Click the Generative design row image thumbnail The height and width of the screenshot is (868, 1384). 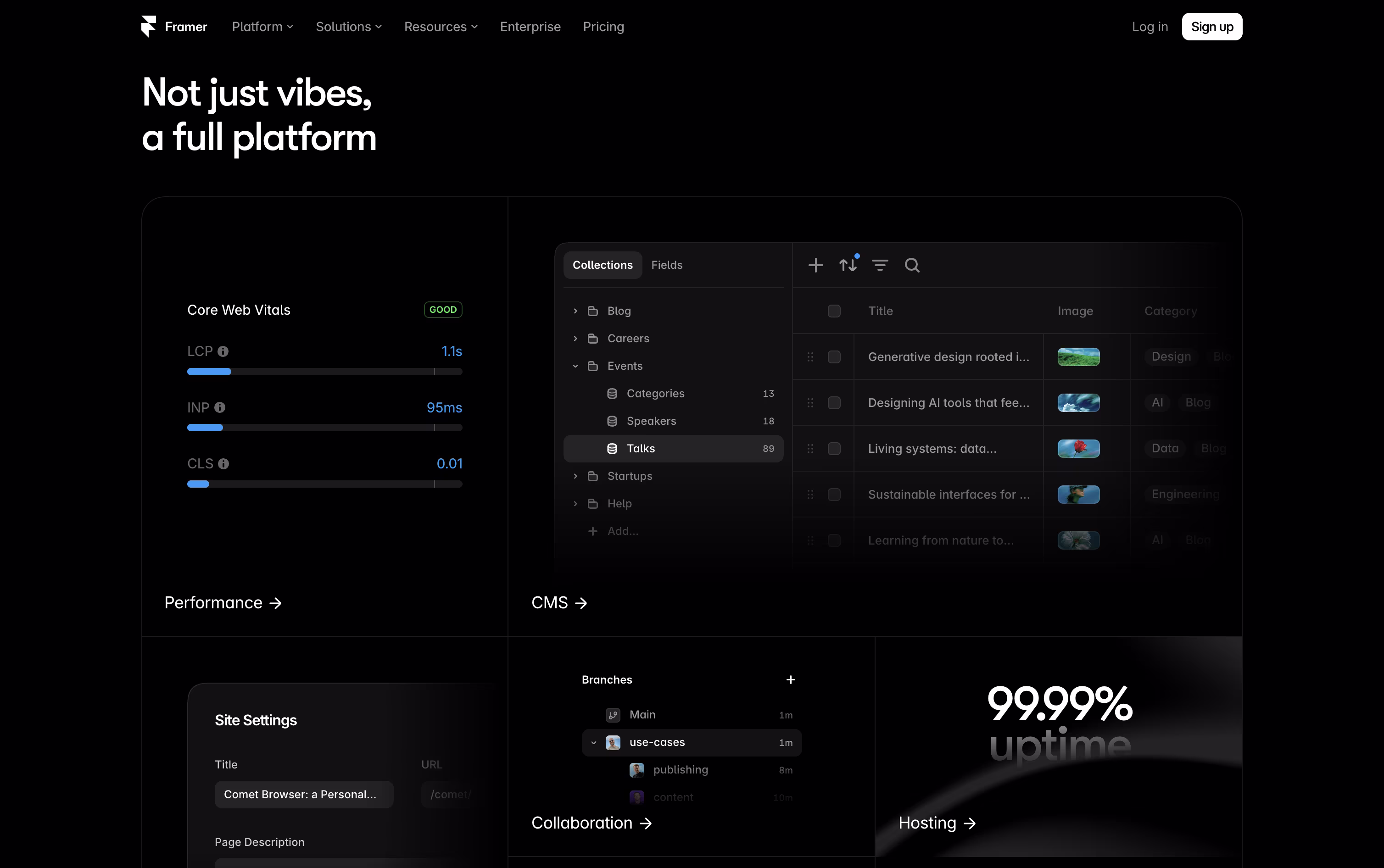[1078, 356]
